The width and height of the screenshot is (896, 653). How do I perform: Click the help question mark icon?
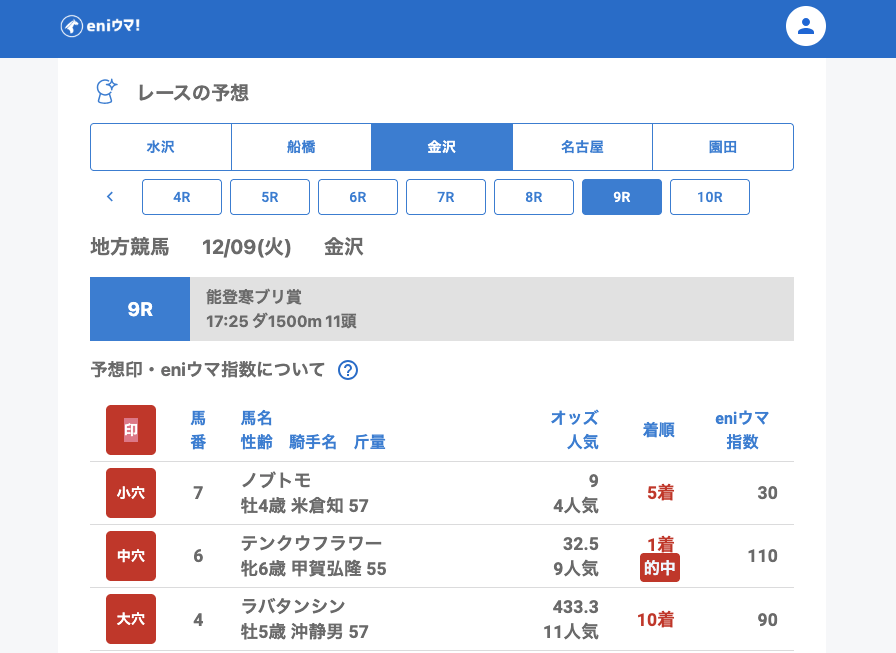[x=347, y=370]
